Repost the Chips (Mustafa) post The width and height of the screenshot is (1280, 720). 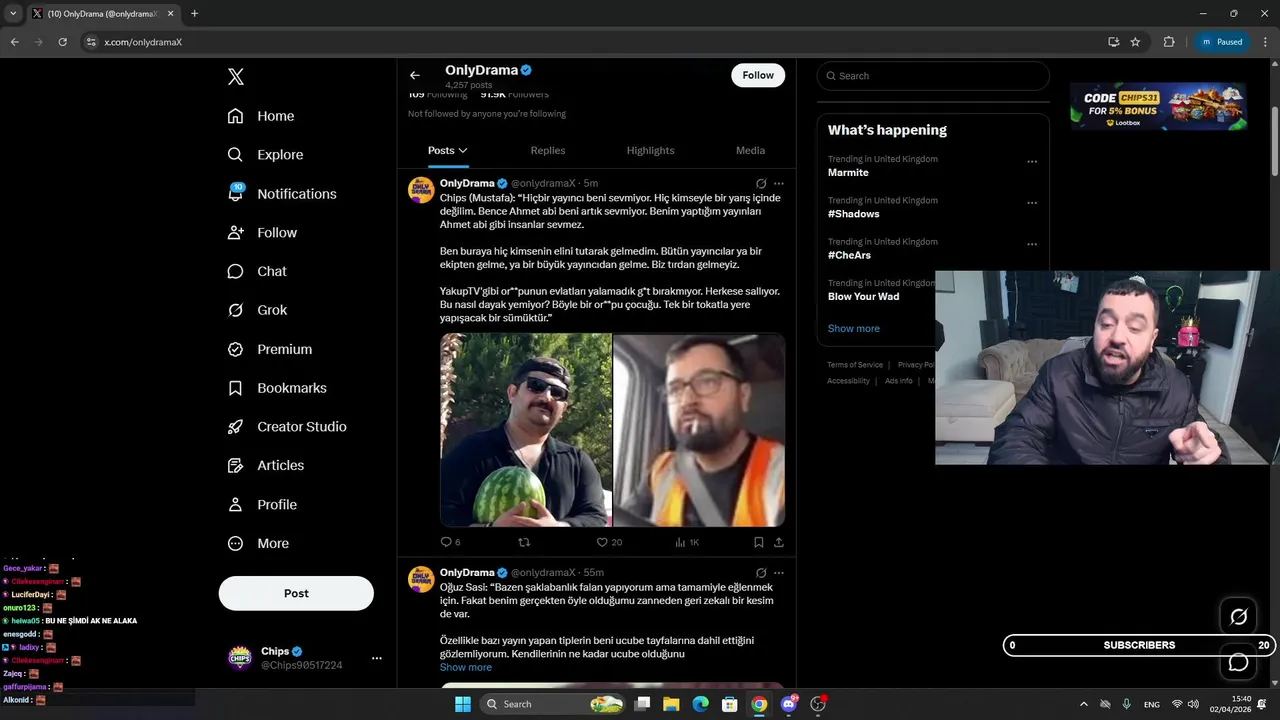[x=524, y=542]
